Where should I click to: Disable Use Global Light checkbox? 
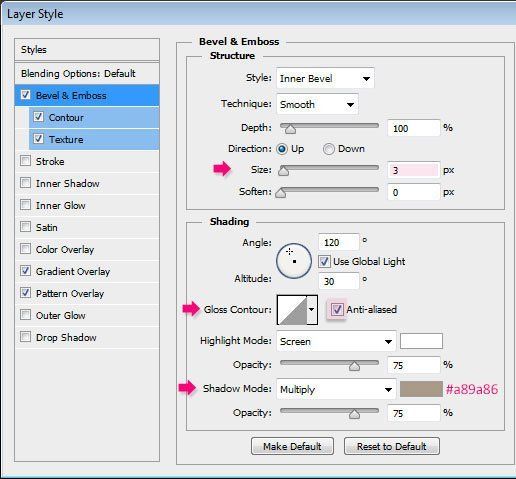324,261
